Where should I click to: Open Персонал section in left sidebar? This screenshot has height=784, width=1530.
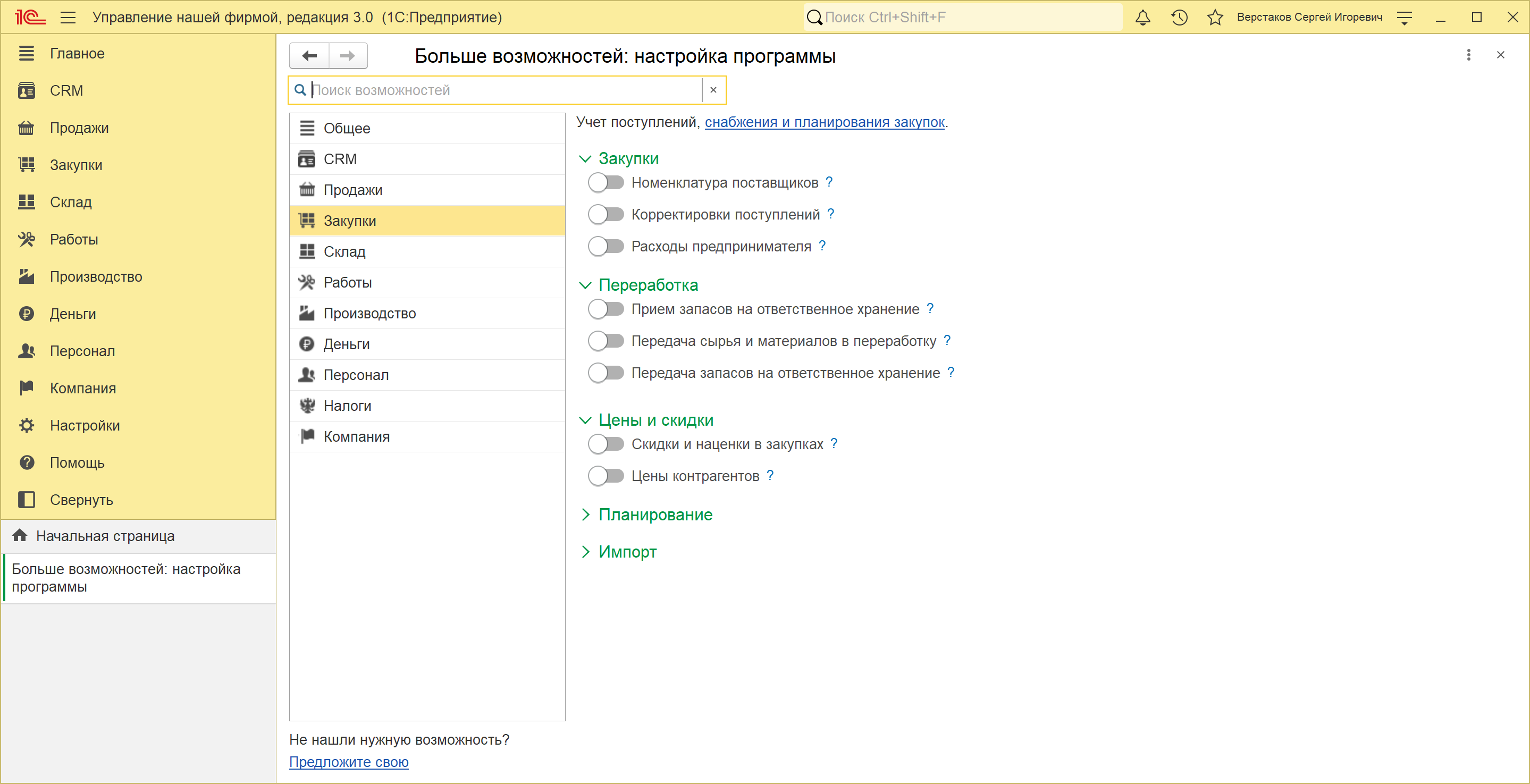pos(138,350)
